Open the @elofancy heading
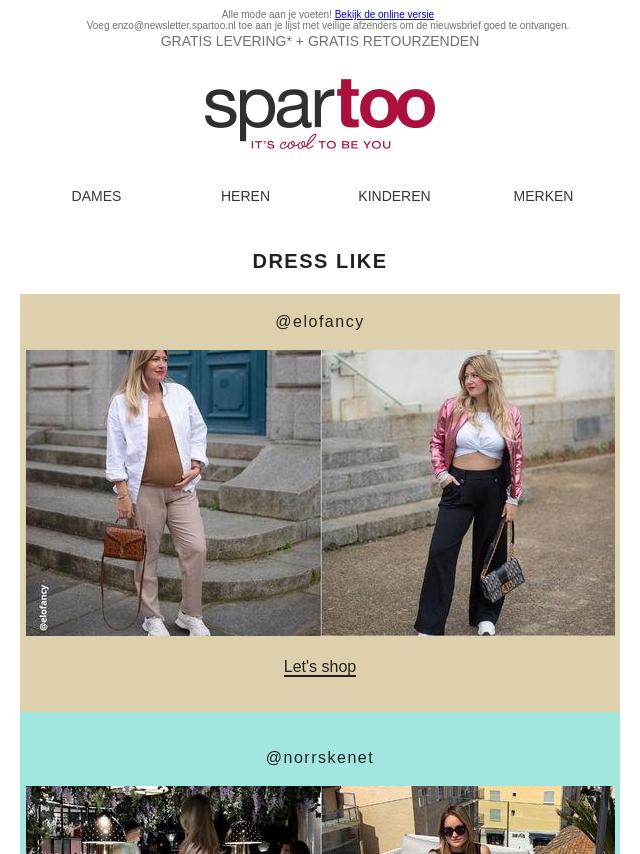Viewport: 640px width, 854px height. point(320,322)
